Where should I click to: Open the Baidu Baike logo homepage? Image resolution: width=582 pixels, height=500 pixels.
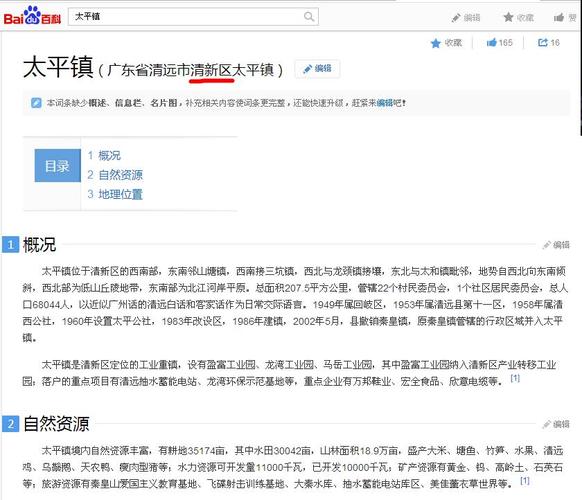tap(32, 16)
